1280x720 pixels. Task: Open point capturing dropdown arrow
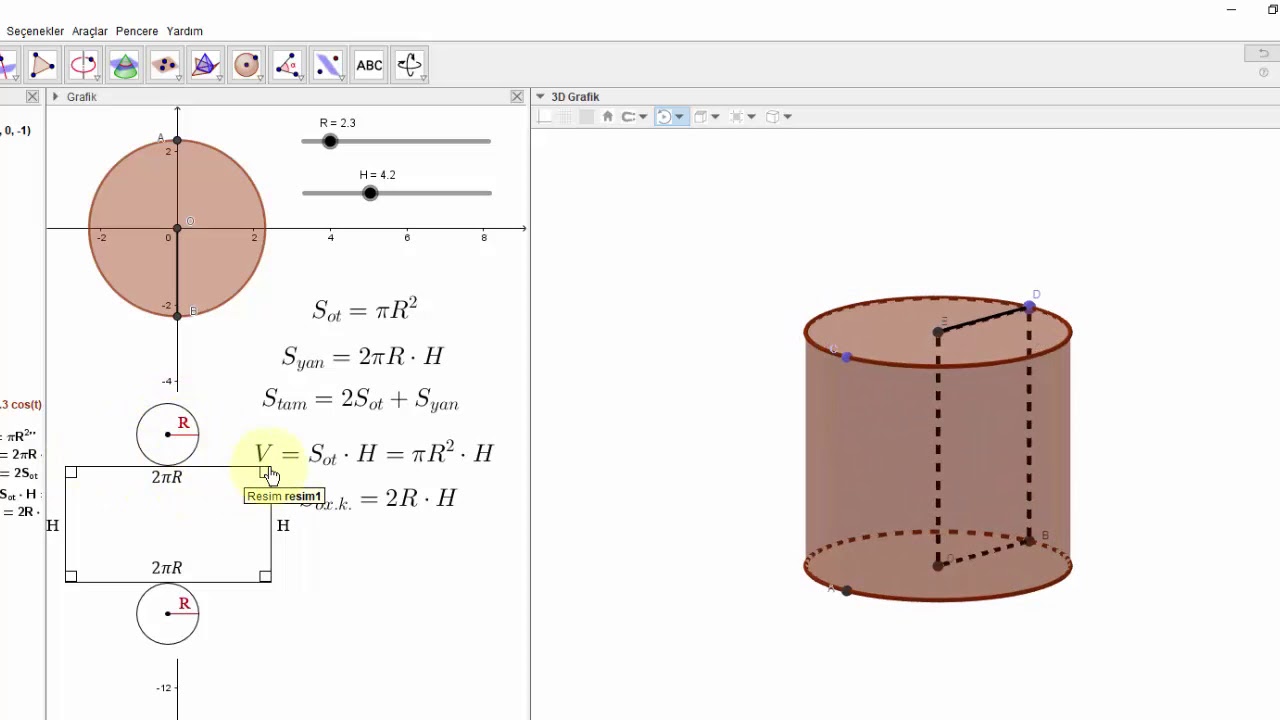coord(643,117)
